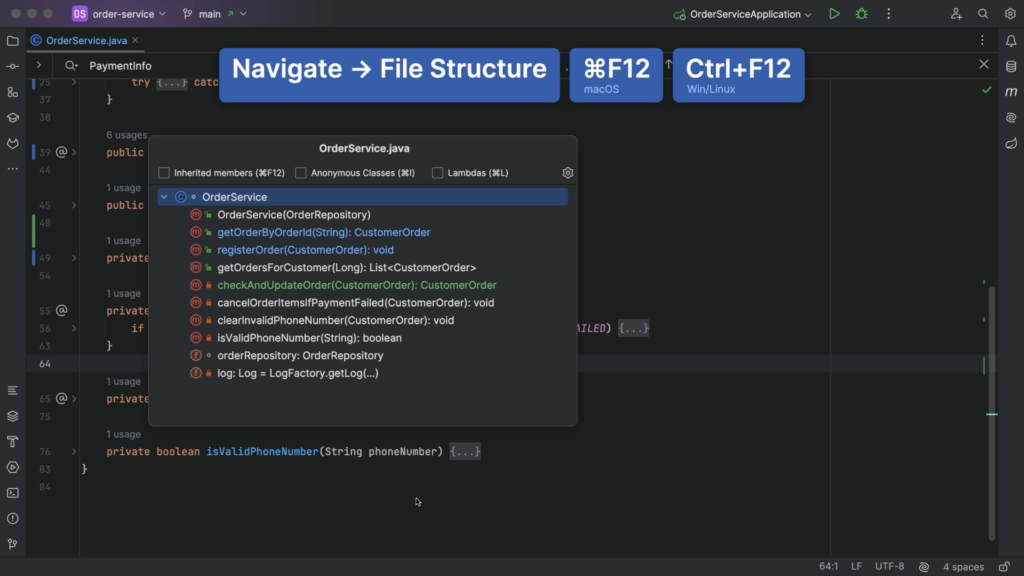Open editor tab options three-dot menu
The height and width of the screenshot is (576, 1024).
(x=982, y=40)
